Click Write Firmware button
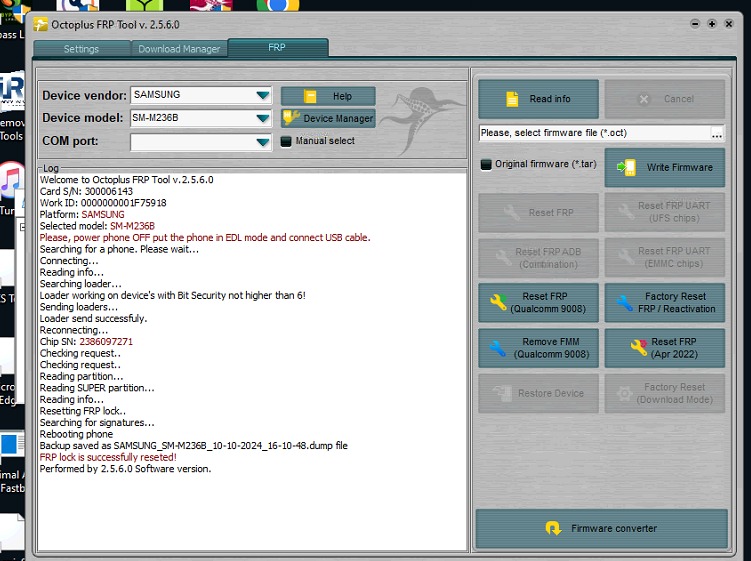The height and width of the screenshot is (561, 751). [x=665, y=168]
